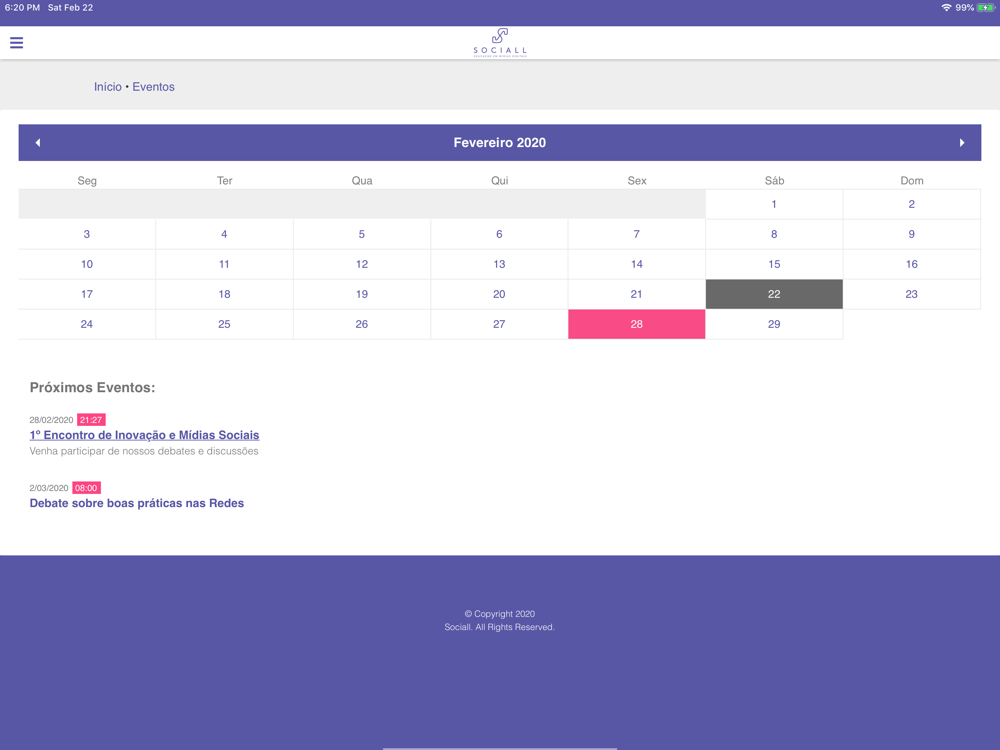The width and height of the screenshot is (1000, 750).
Task: Select day 10 in the calendar
Action: (87, 264)
